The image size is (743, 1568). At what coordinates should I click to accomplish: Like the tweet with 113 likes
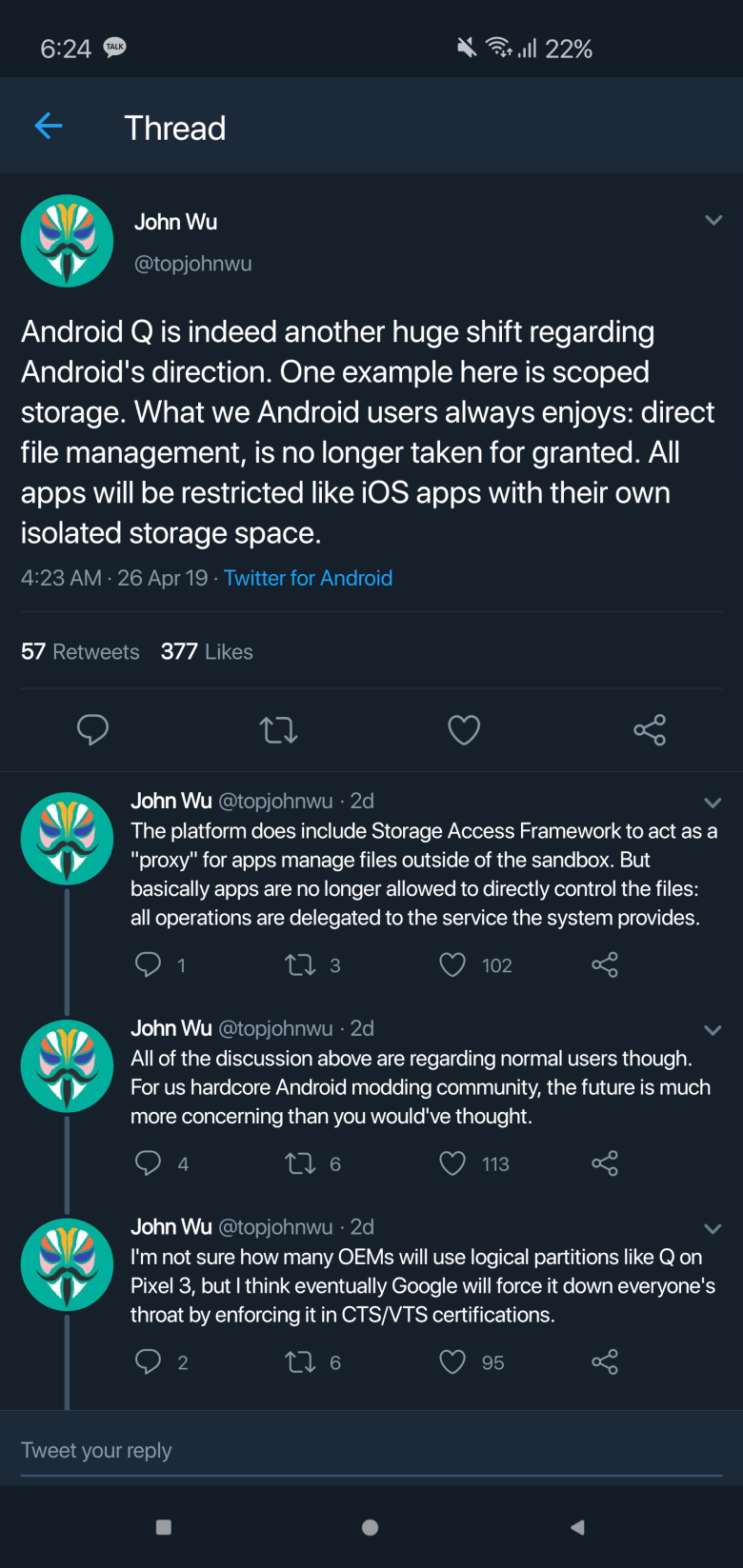coord(452,1163)
